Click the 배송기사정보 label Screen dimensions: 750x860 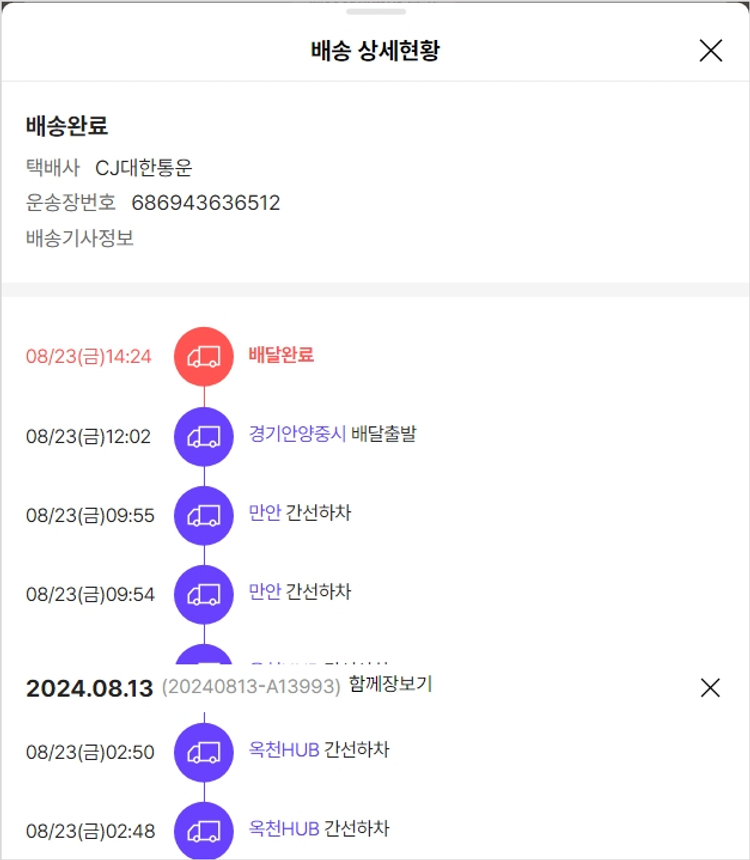(80, 238)
